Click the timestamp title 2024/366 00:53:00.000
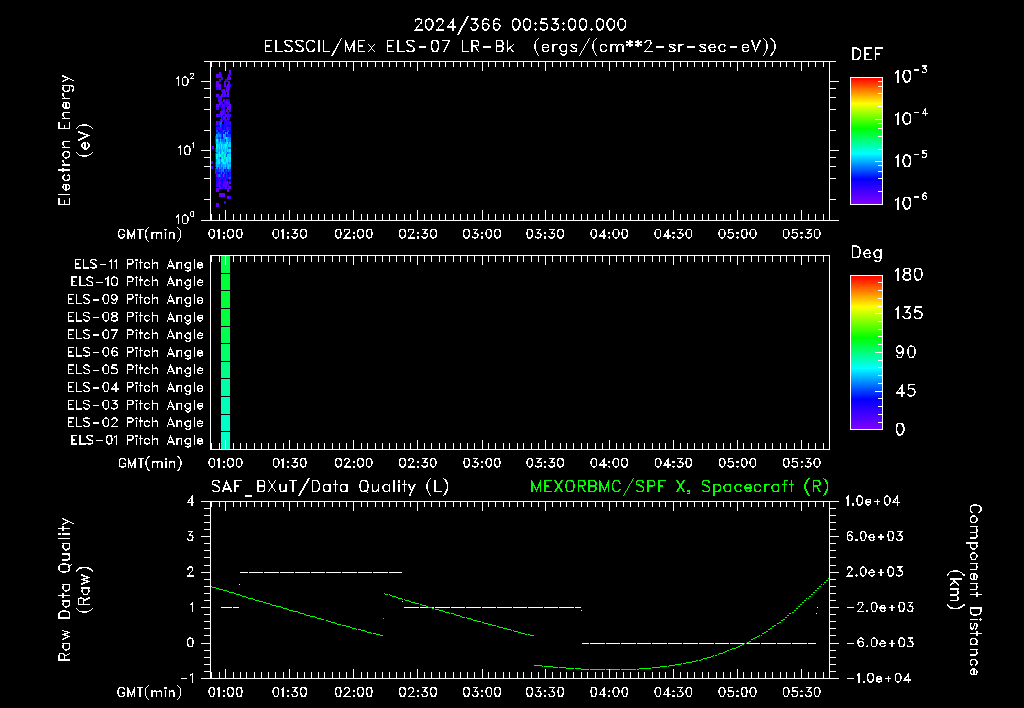 pos(520,25)
